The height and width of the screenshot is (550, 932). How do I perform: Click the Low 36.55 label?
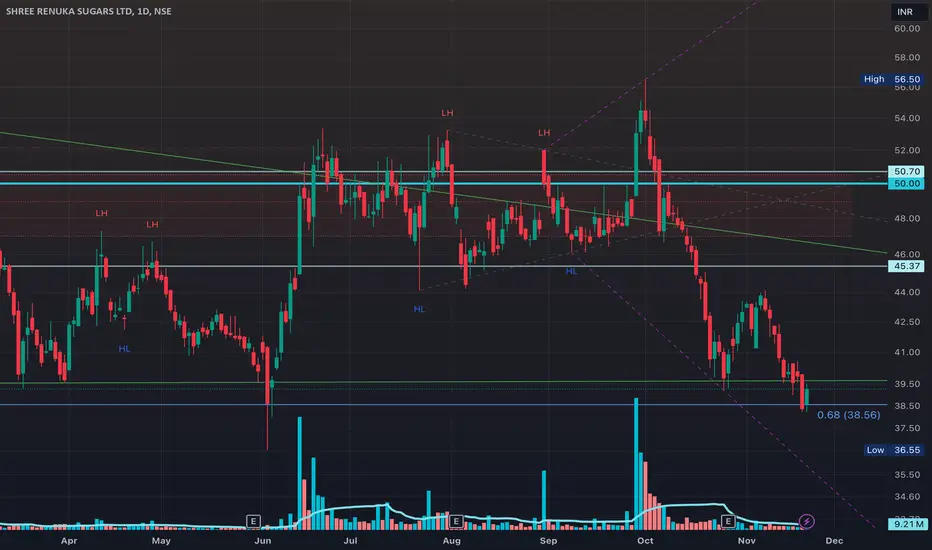click(893, 450)
